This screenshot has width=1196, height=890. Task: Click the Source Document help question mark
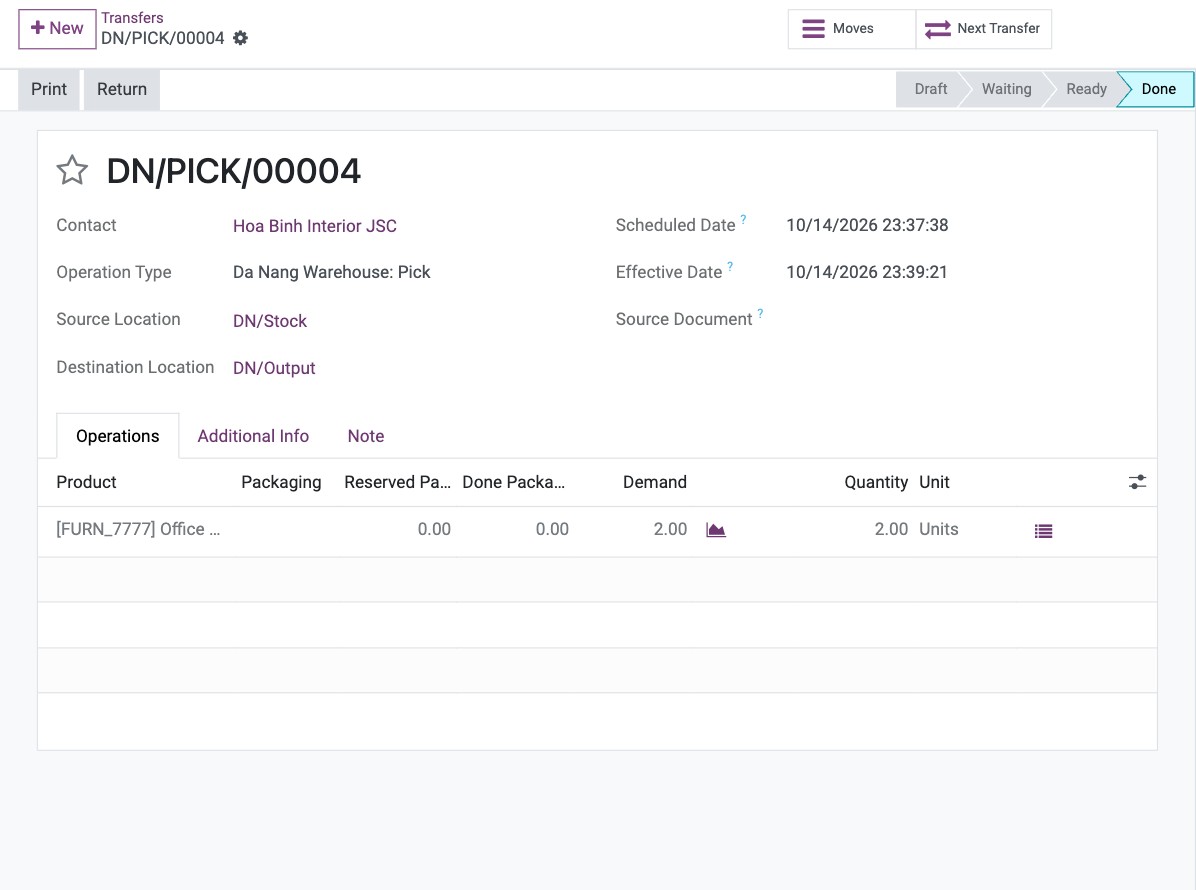coord(760,313)
